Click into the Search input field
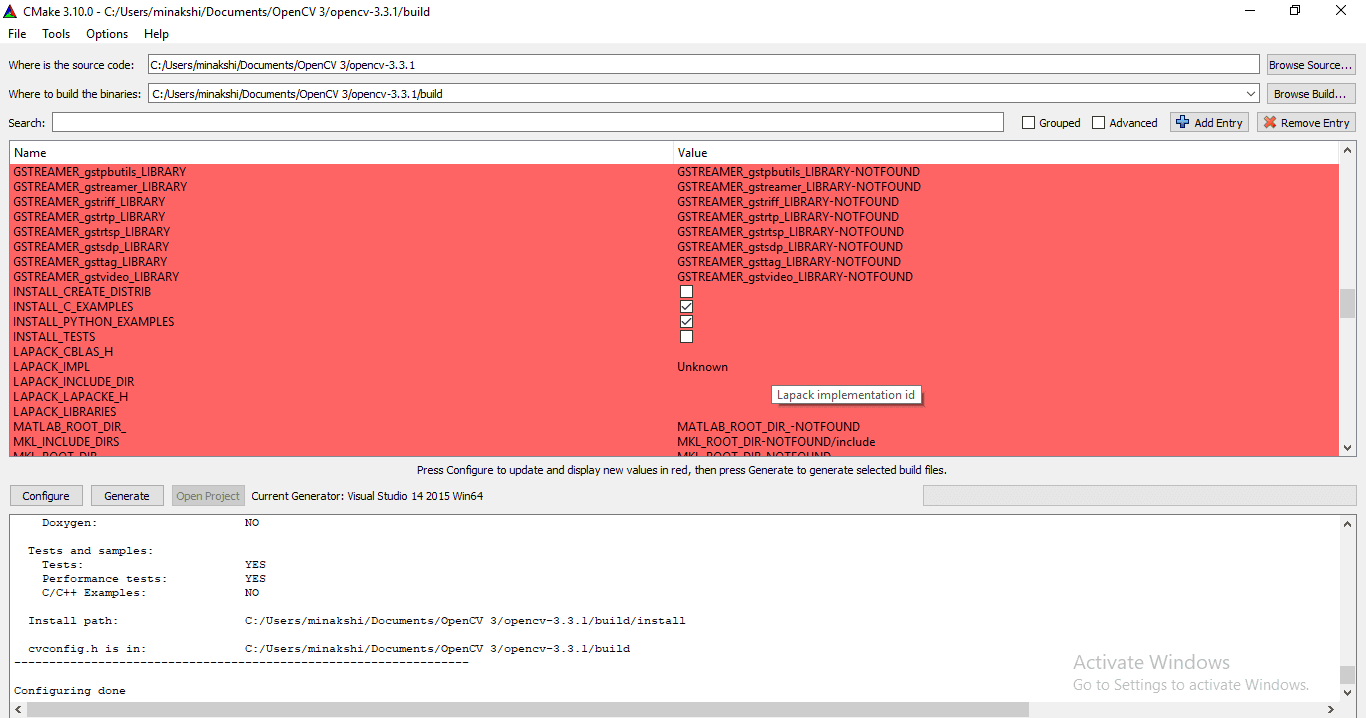1366x718 pixels. (527, 123)
